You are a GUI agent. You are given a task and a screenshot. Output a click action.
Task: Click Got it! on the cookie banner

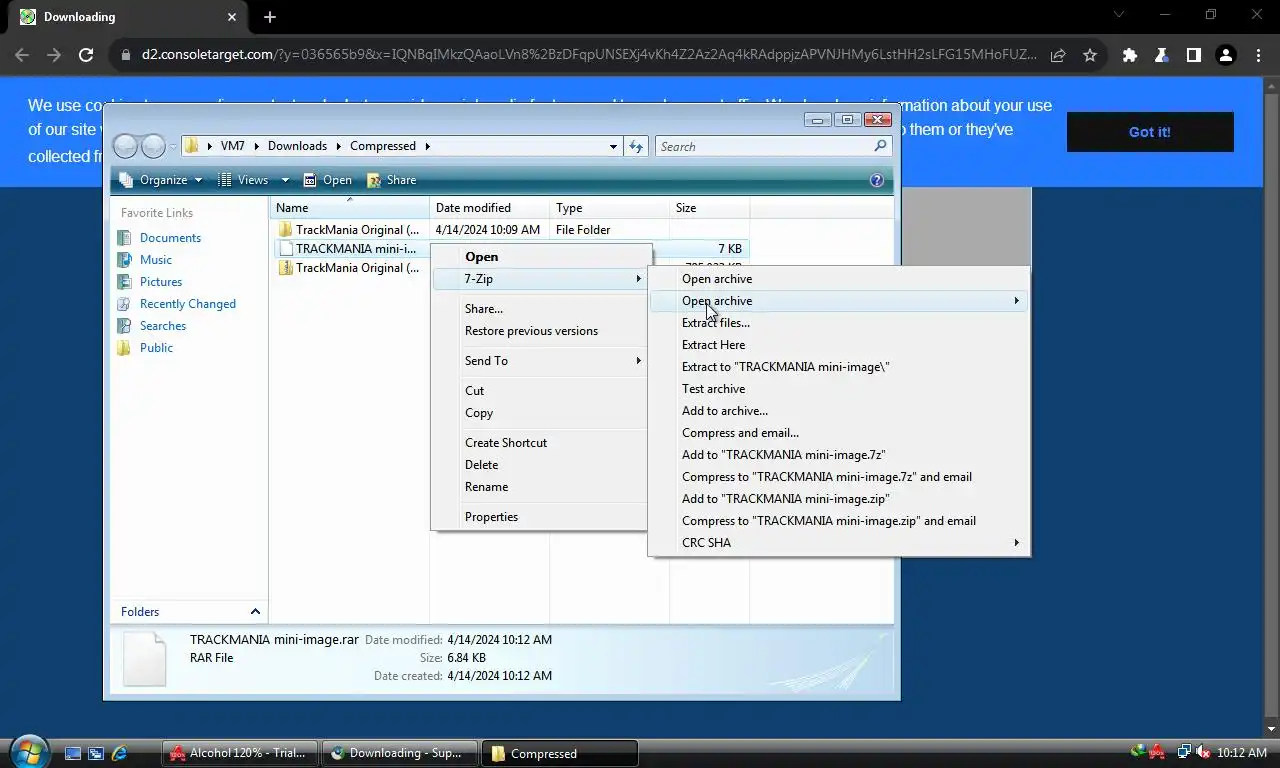(x=1150, y=132)
